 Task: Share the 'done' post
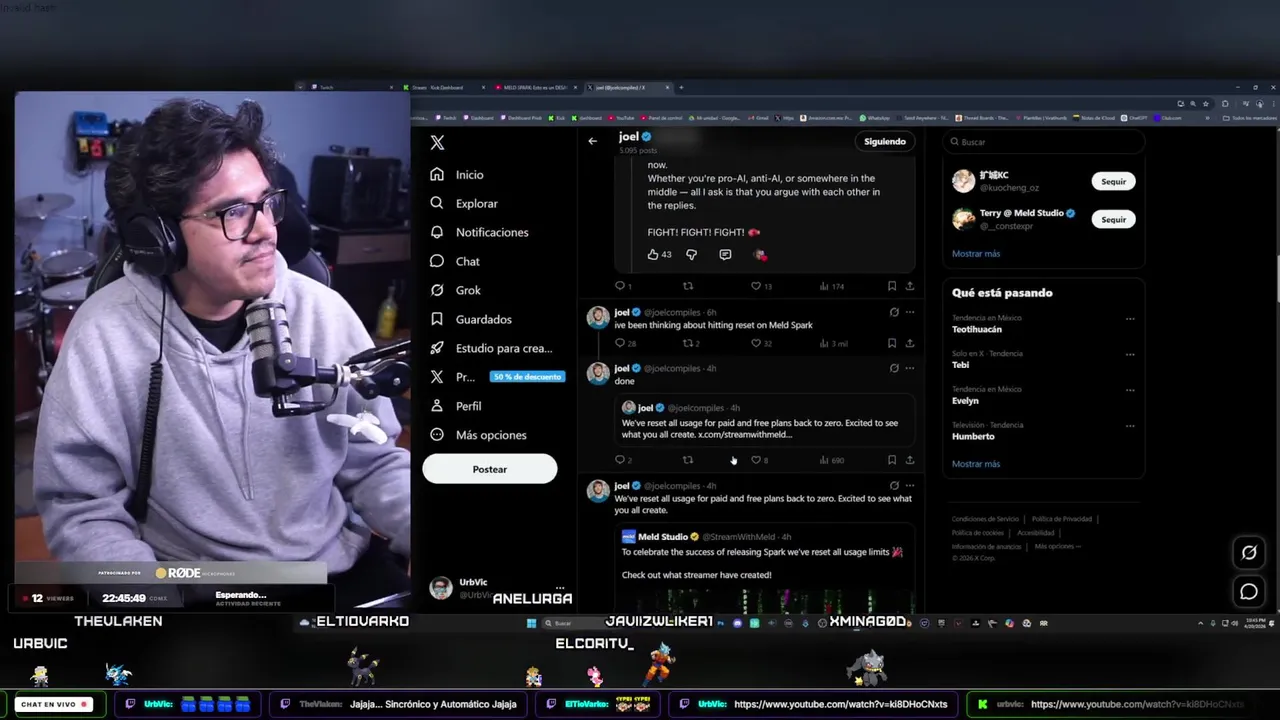click(x=909, y=460)
